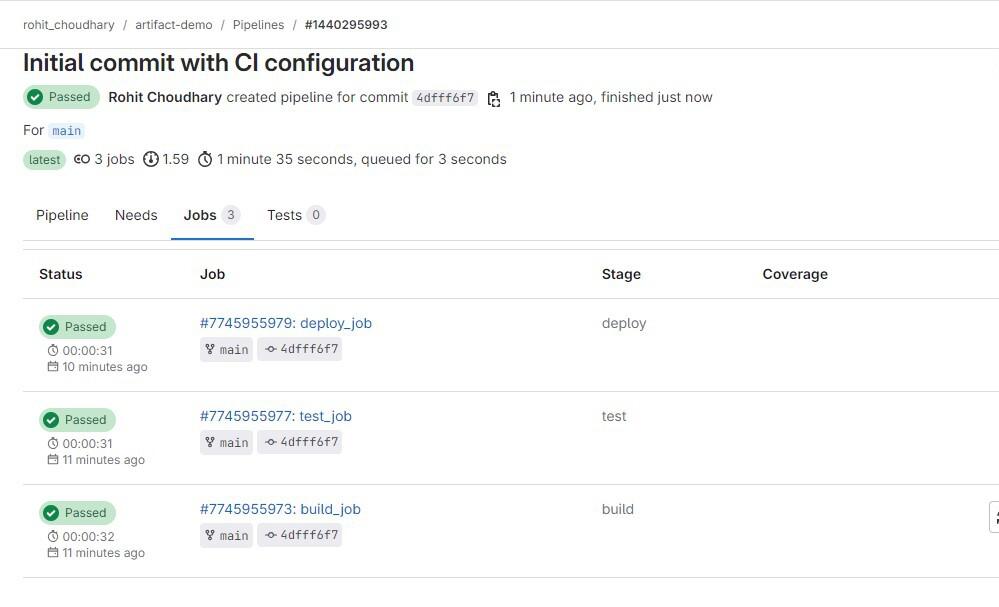Click the main branch link under For
The height and width of the screenshot is (607, 999).
coord(67,131)
